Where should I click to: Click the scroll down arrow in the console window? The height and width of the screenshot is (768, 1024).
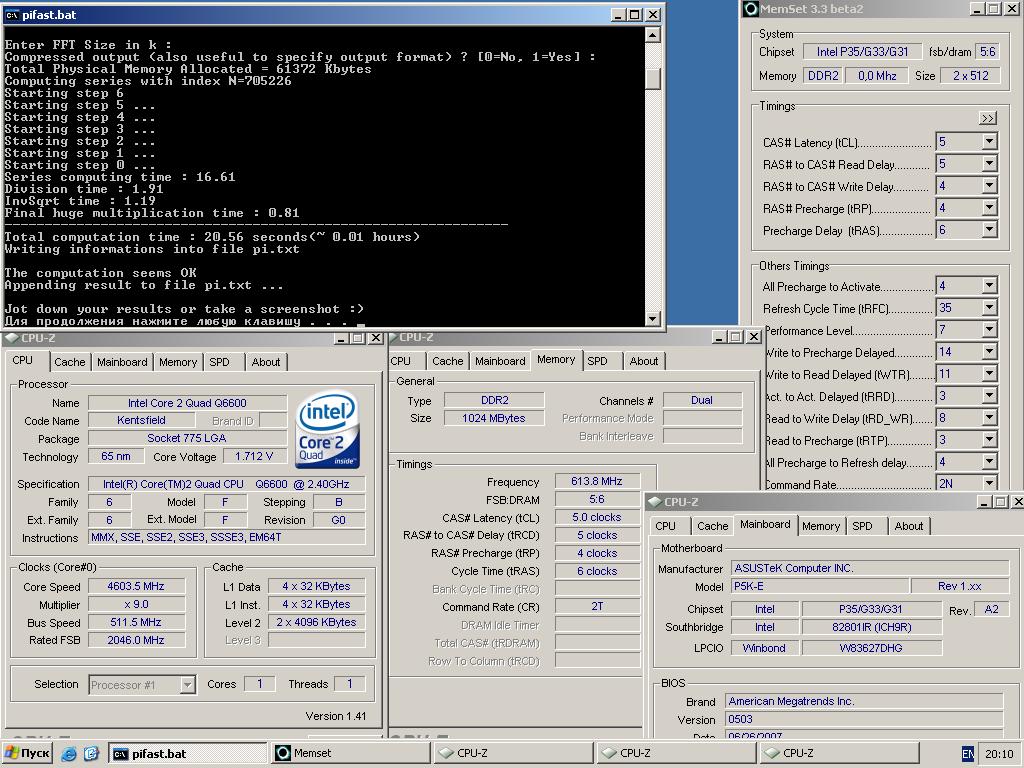click(652, 318)
